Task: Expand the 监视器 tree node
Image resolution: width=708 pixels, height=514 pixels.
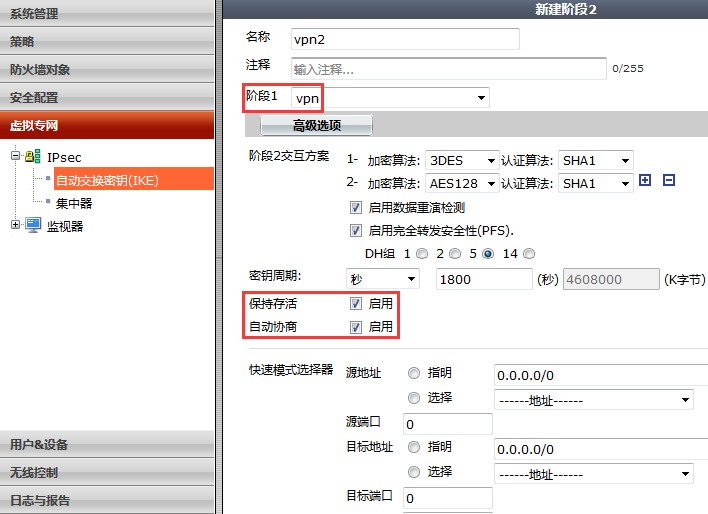Action: tap(15, 225)
